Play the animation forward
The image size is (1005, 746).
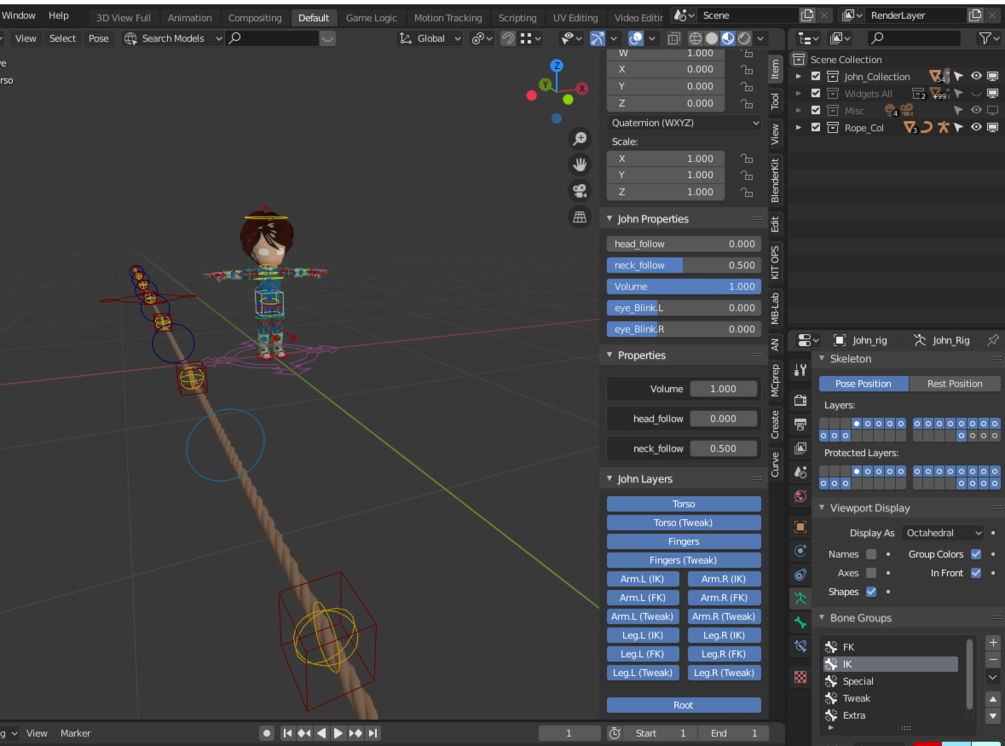[x=338, y=733]
